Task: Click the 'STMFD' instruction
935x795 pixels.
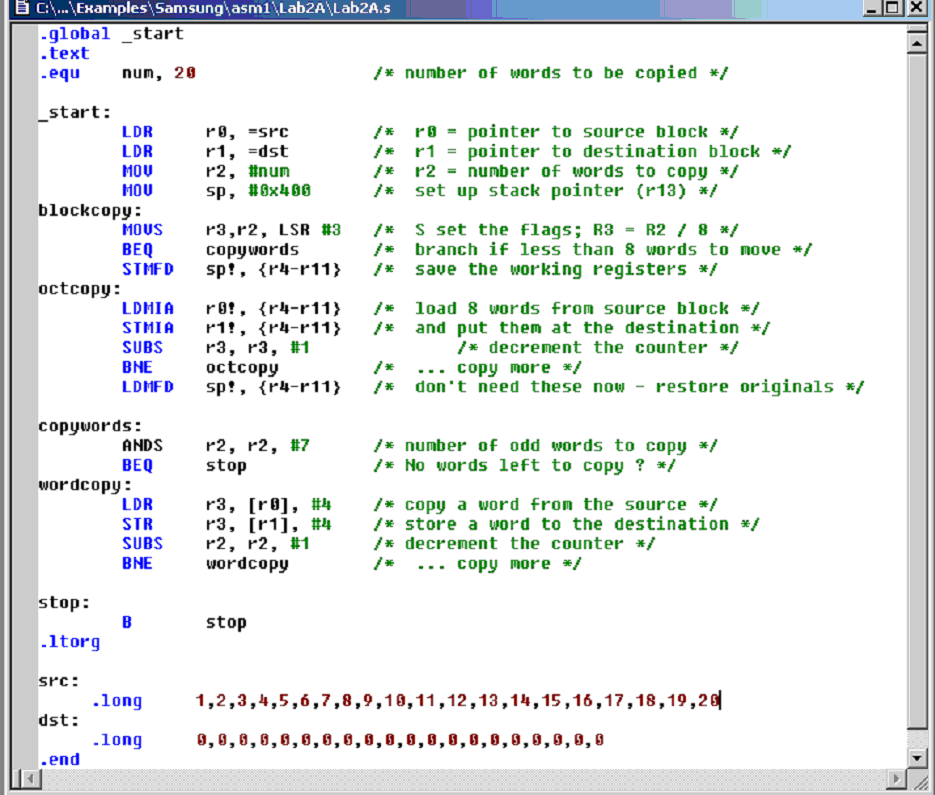Action: (148, 270)
